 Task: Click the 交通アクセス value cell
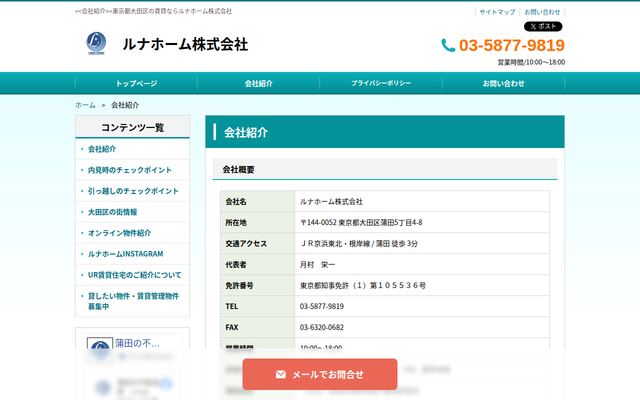tap(422, 244)
